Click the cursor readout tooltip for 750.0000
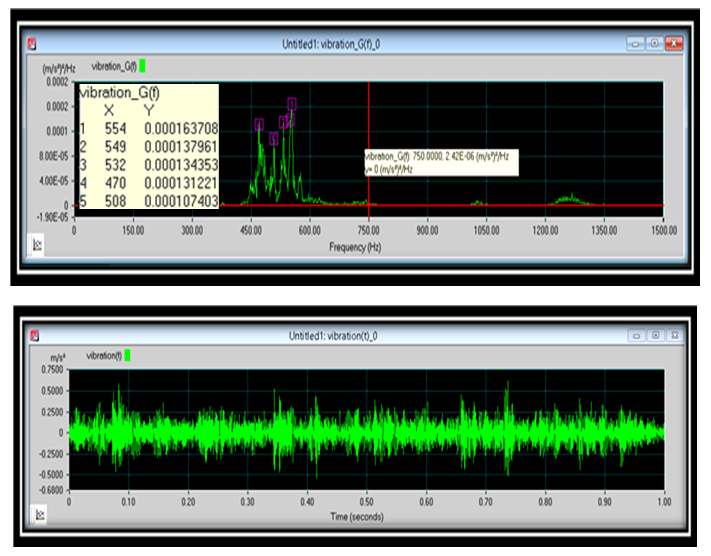 click(440, 163)
